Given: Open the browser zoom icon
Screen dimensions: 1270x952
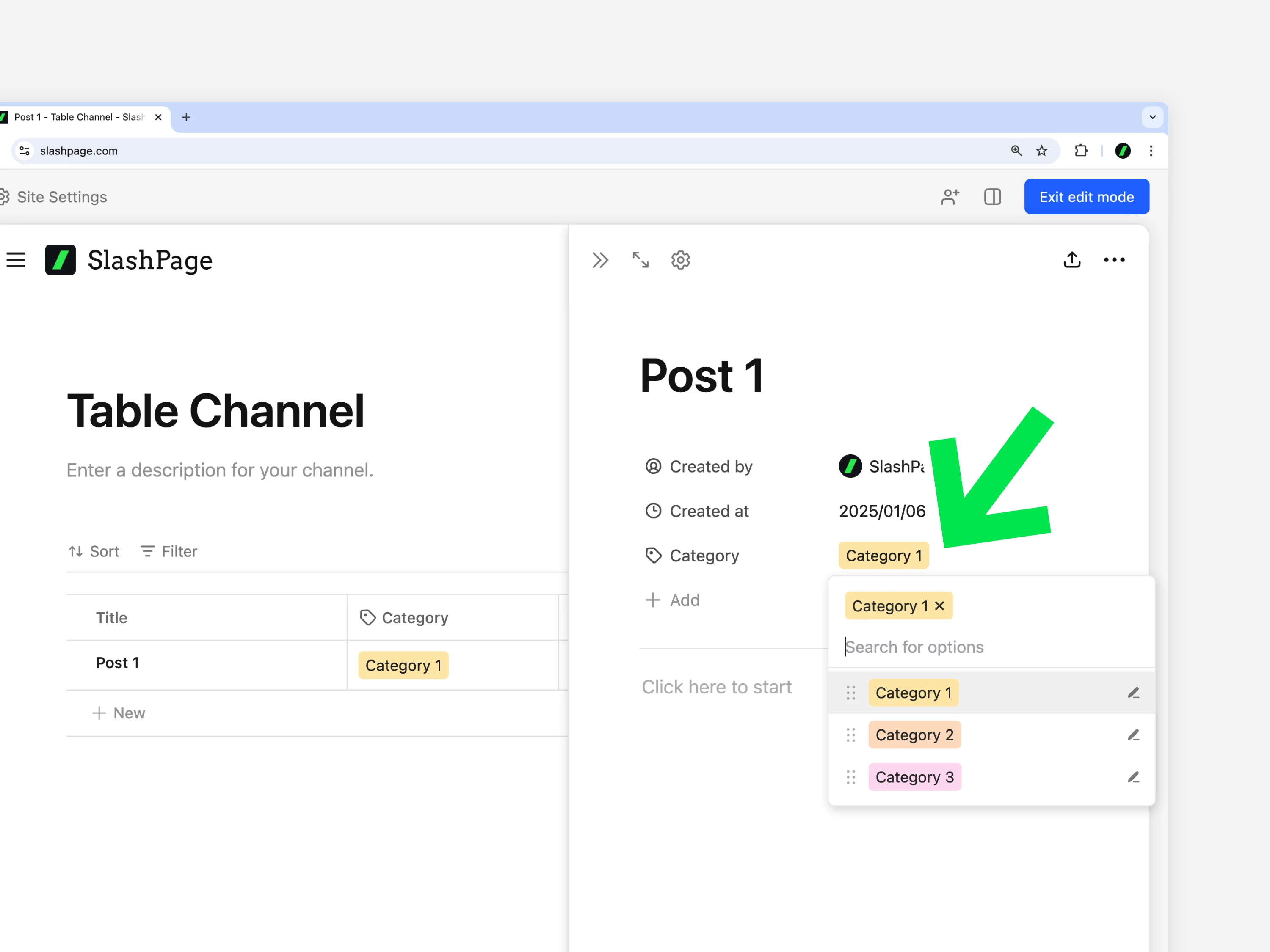Looking at the screenshot, I should [x=1016, y=150].
